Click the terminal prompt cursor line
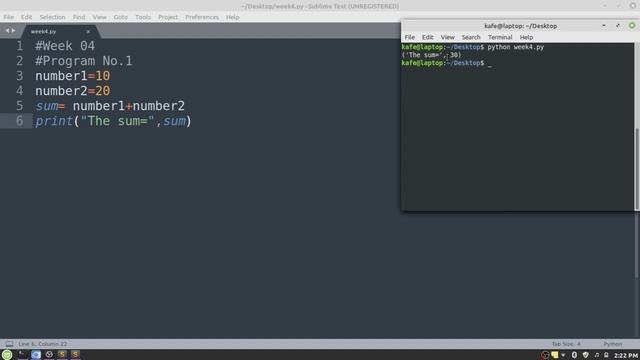Screen dimensions: 640x360 point(447,63)
